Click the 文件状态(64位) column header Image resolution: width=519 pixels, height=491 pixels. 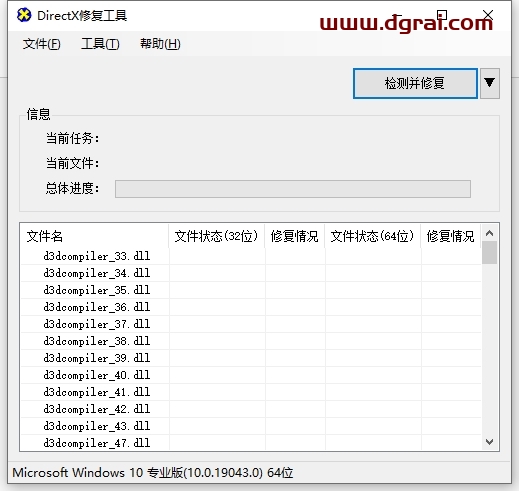(x=373, y=236)
